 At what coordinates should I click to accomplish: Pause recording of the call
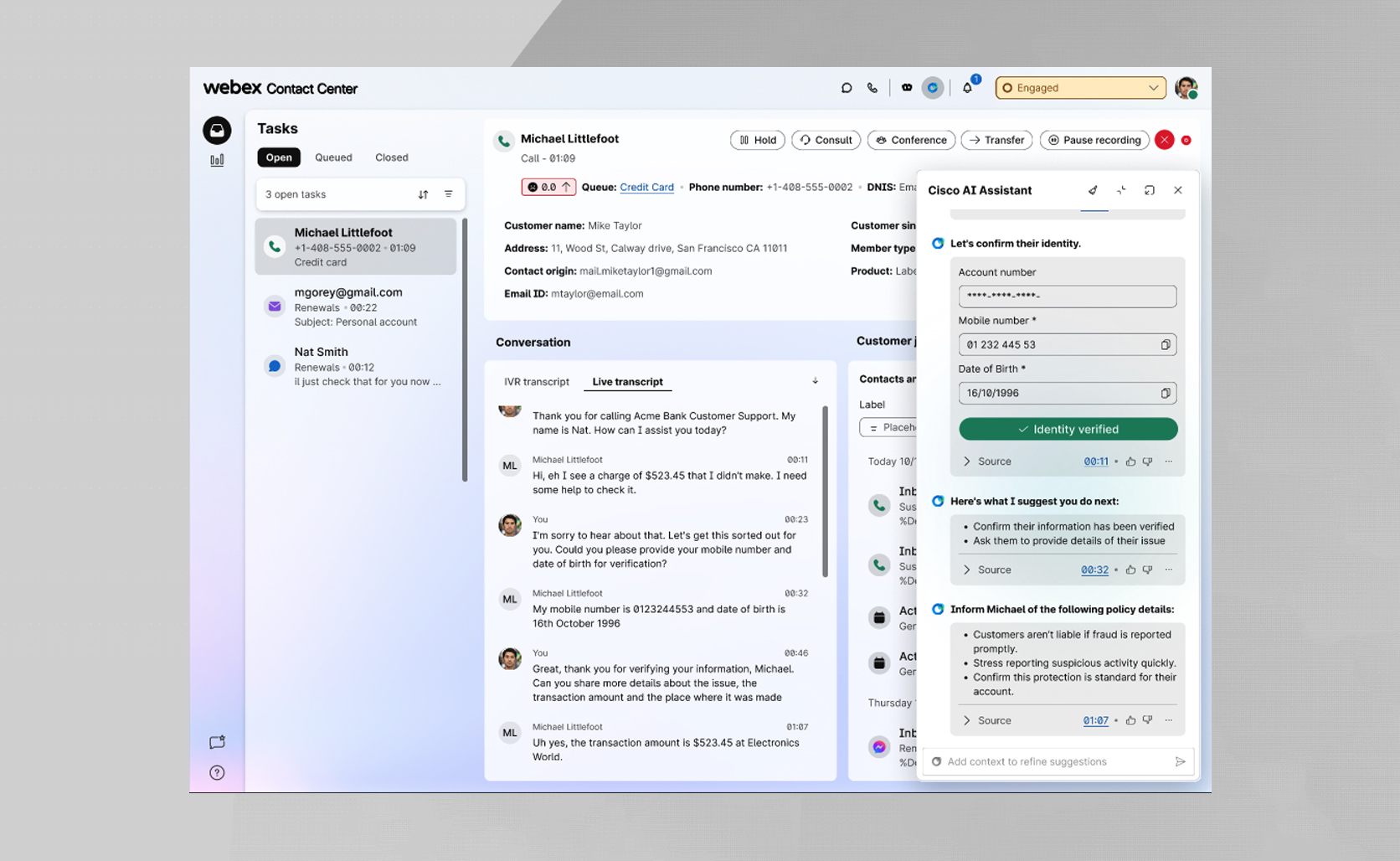click(1094, 140)
